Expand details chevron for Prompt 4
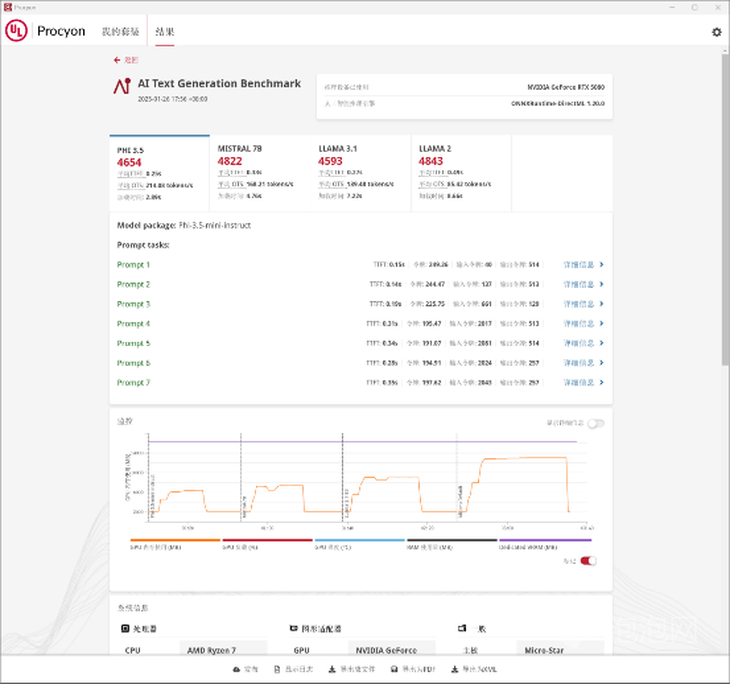730x684 pixels. coord(601,324)
